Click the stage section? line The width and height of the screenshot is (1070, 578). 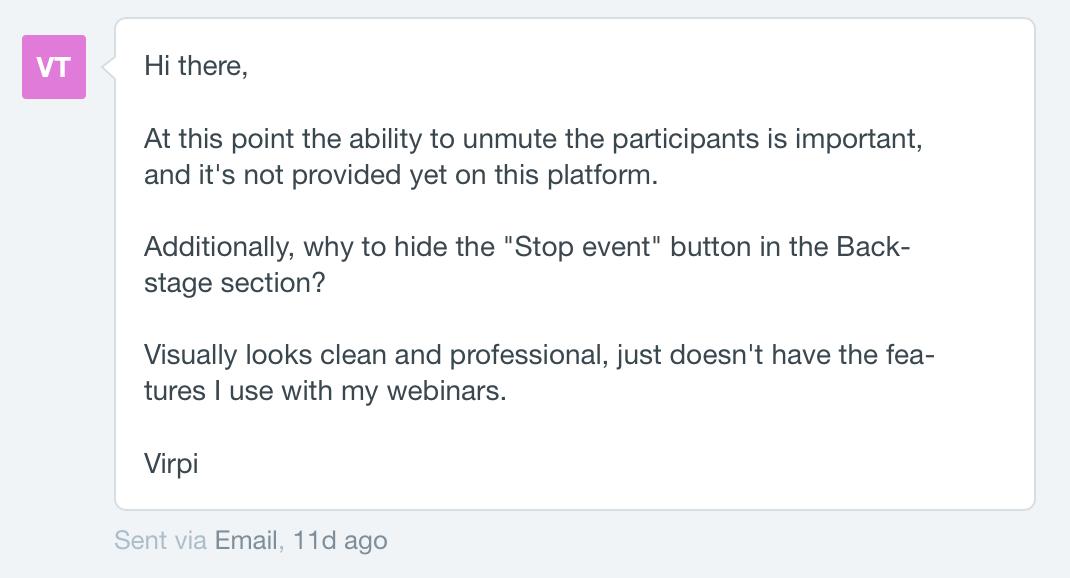click(x=235, y=283)
